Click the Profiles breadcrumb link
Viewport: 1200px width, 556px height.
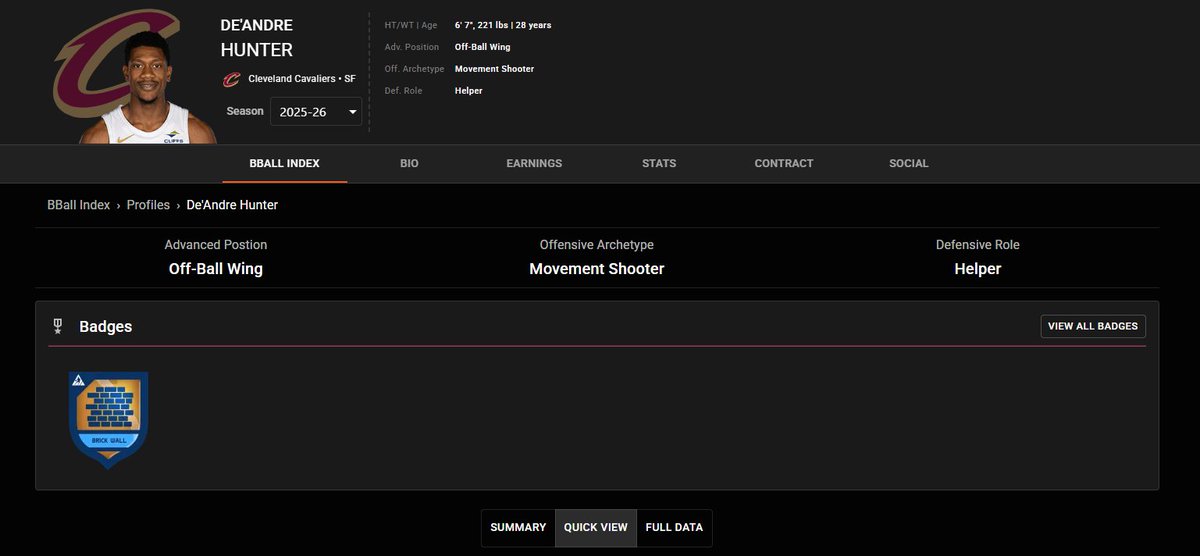(x=148, y=205)
